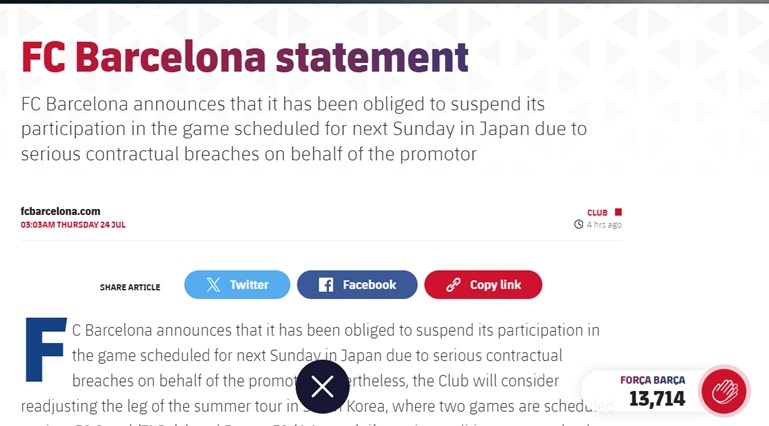This screenshot has height=426, width=769.
Task: Click the 03:03AM Thursday 24 Jul timestamp
Action: coord(73,225)
